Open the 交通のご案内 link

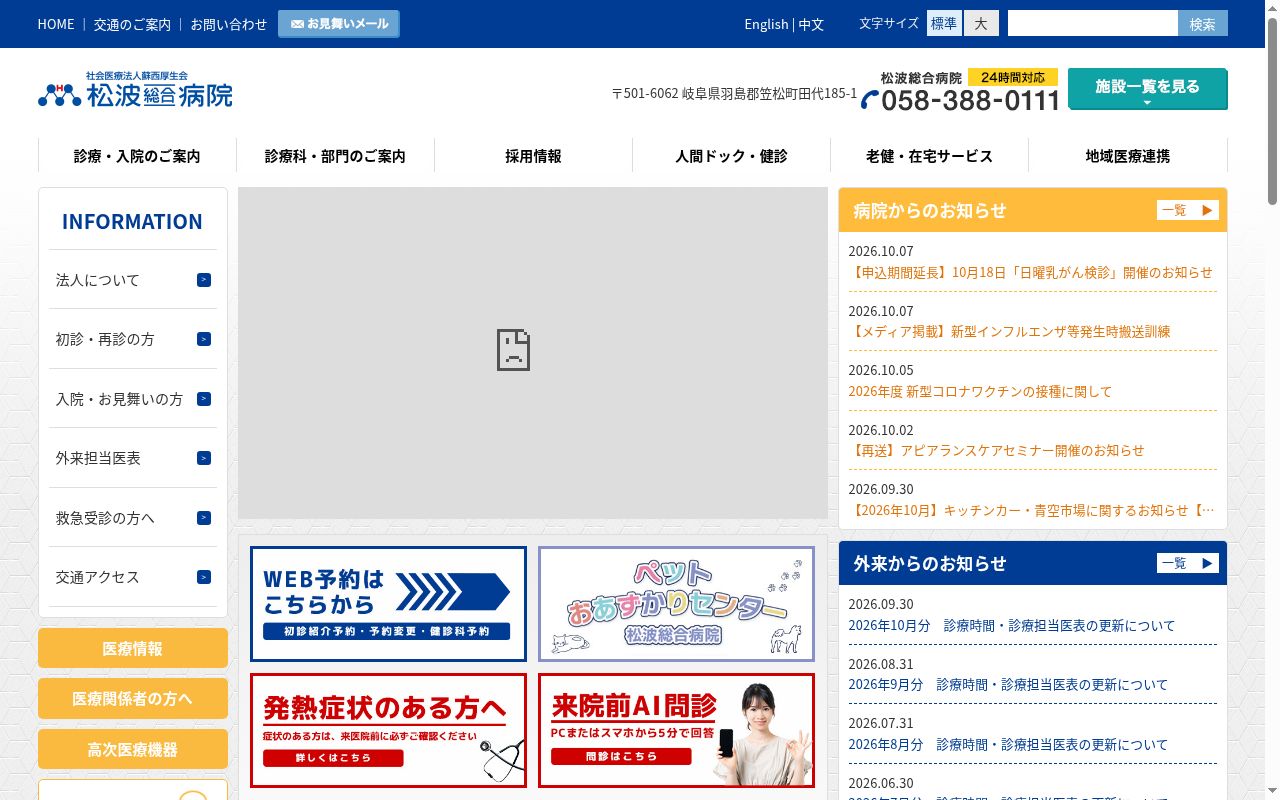click(x=132, y=24)
